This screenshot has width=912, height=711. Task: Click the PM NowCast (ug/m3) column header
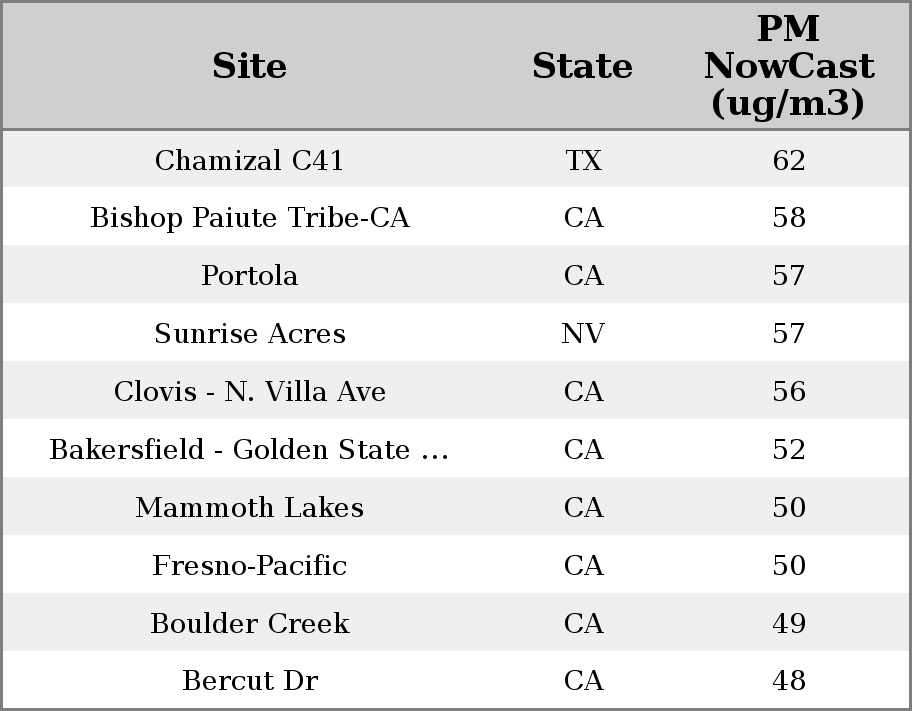tap(789, 66)
